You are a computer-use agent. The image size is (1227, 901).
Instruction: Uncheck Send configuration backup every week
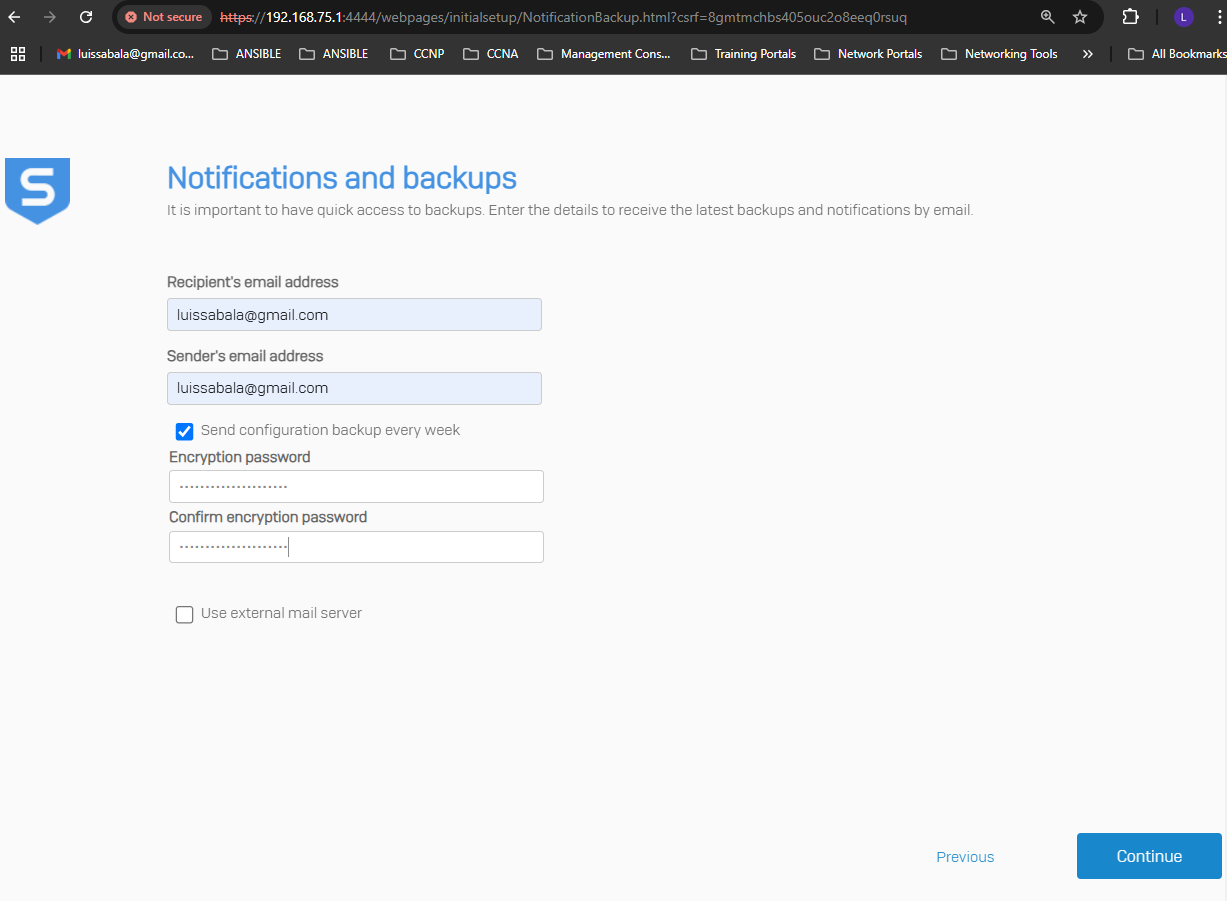[184, 431]
